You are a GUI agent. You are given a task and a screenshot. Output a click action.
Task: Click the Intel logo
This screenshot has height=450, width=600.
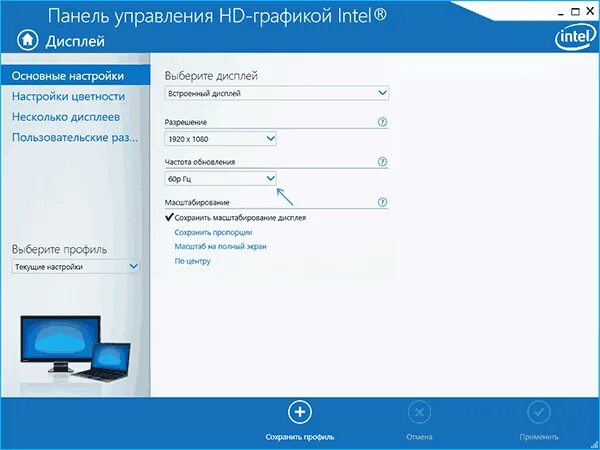coord(576,38)
